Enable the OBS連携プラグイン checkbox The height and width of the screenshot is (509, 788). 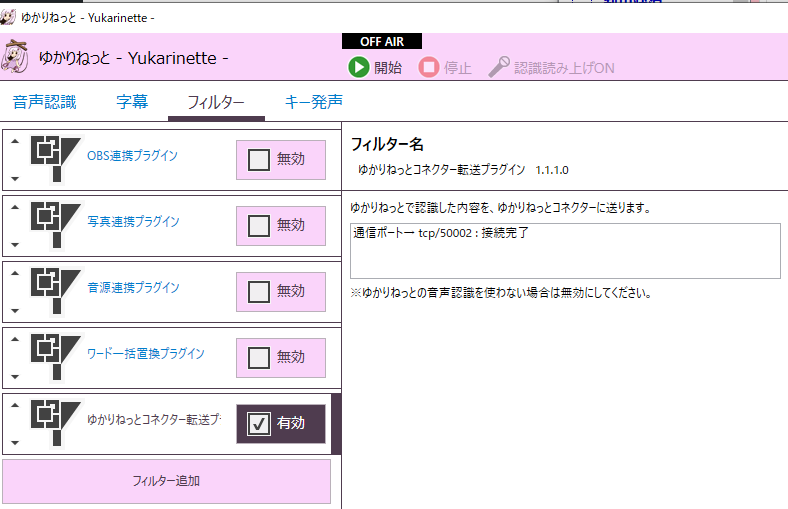pyautogui.click(x=259, y=160)
